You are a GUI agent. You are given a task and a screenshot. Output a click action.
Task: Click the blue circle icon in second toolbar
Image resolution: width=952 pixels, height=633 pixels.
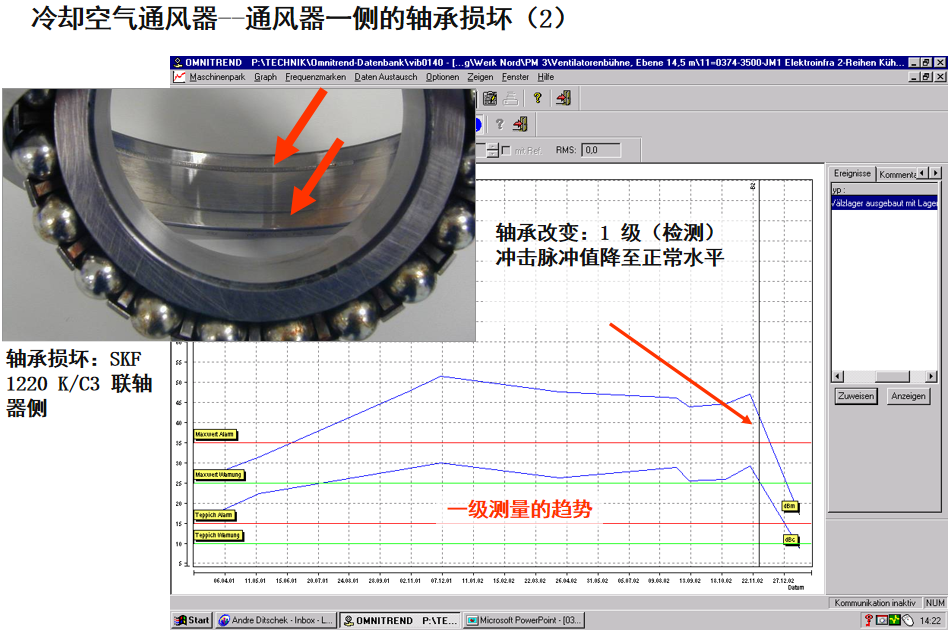(478, 124)
